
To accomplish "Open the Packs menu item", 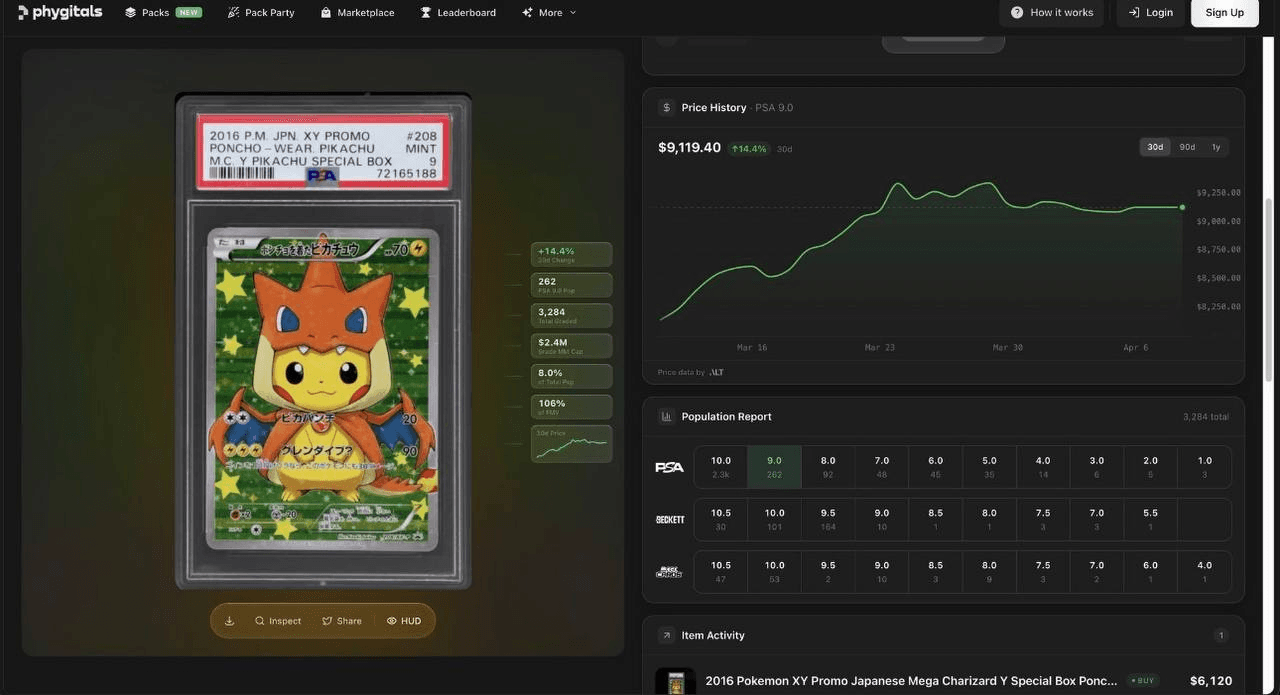I will [x=163, y=13].
